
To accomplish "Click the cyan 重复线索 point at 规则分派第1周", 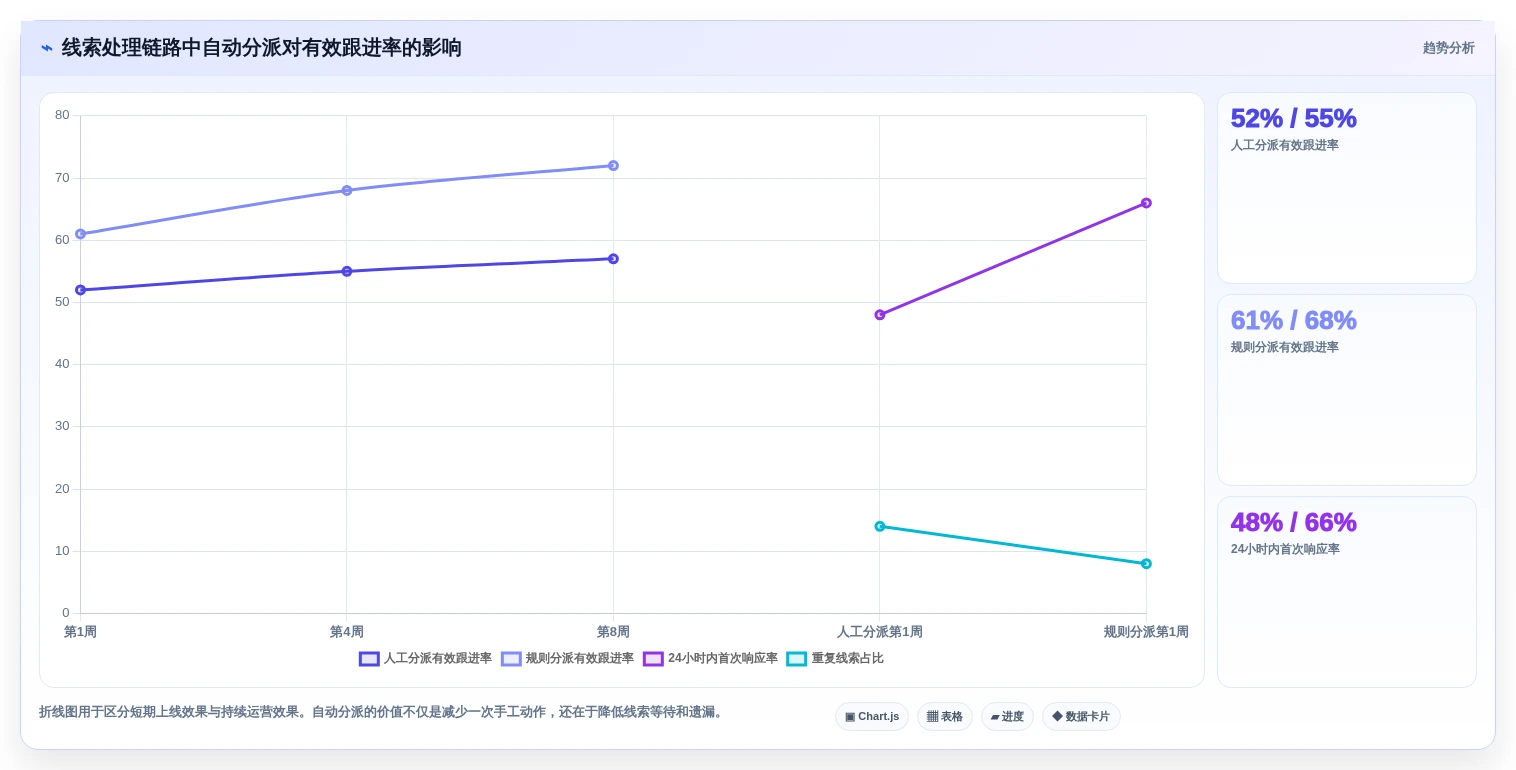I will (1146, 564).
